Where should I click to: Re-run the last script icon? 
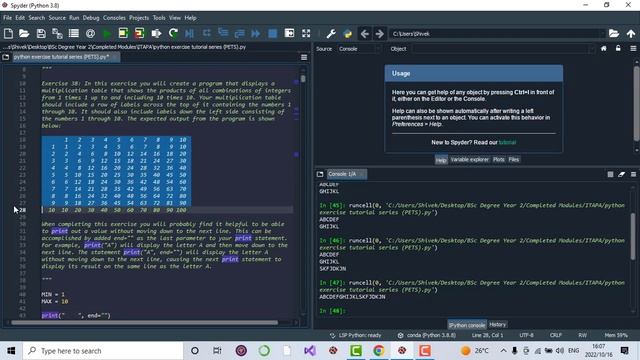click(x=173, y=33)
